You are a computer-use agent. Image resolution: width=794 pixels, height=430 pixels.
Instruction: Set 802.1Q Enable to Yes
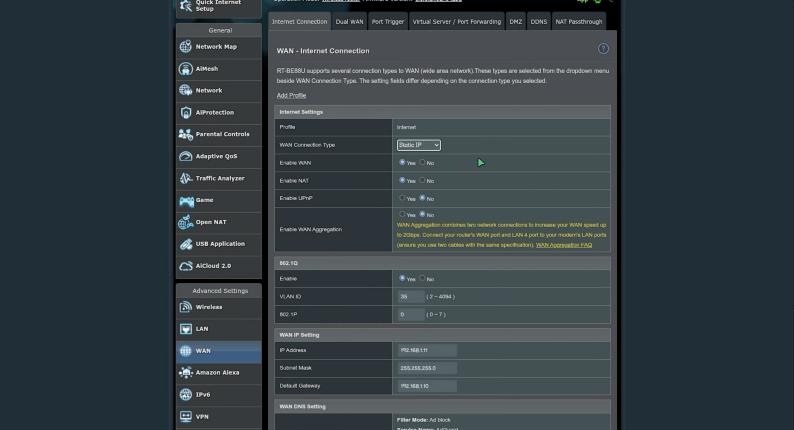click(402, 278)
